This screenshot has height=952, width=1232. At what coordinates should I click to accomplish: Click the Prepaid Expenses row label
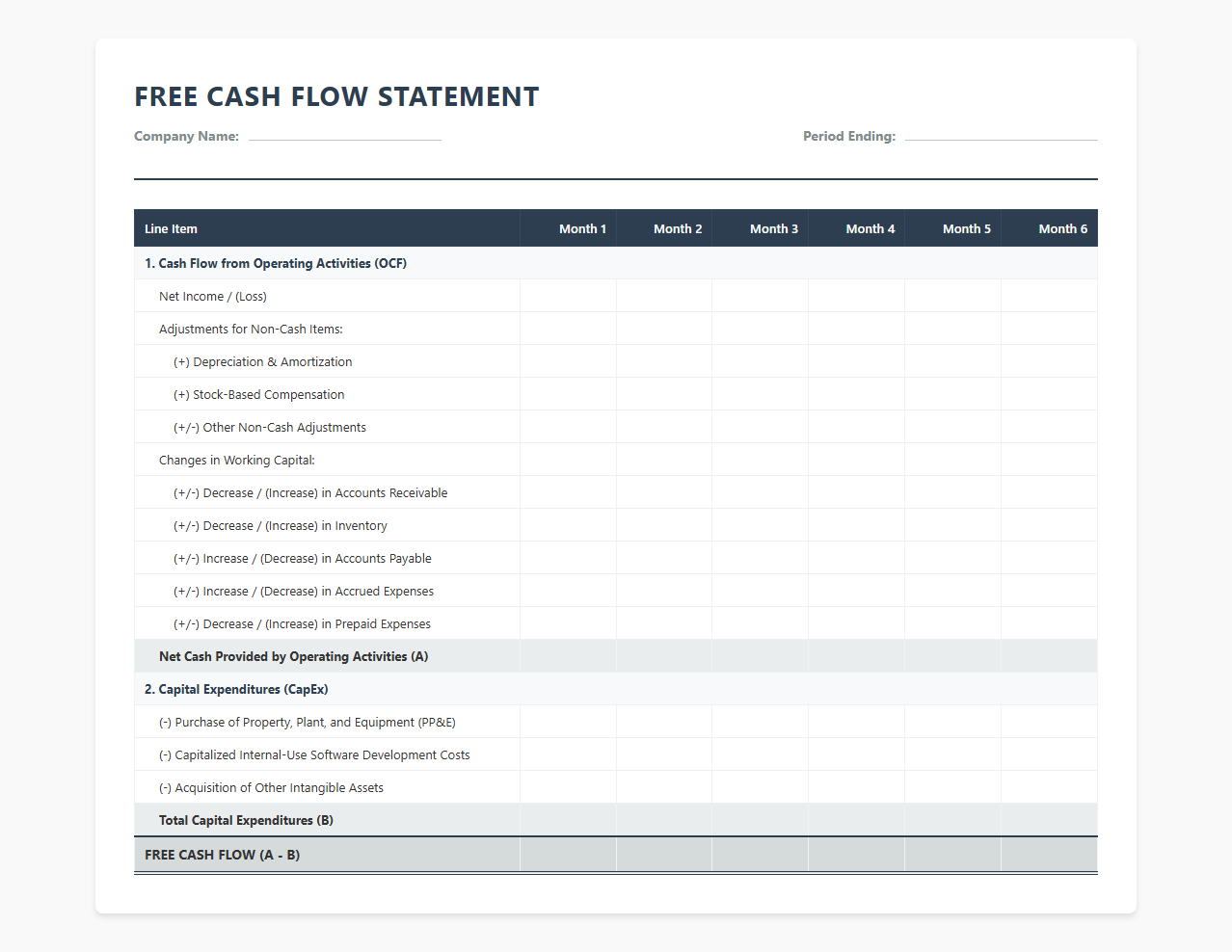tap(302, 623)
